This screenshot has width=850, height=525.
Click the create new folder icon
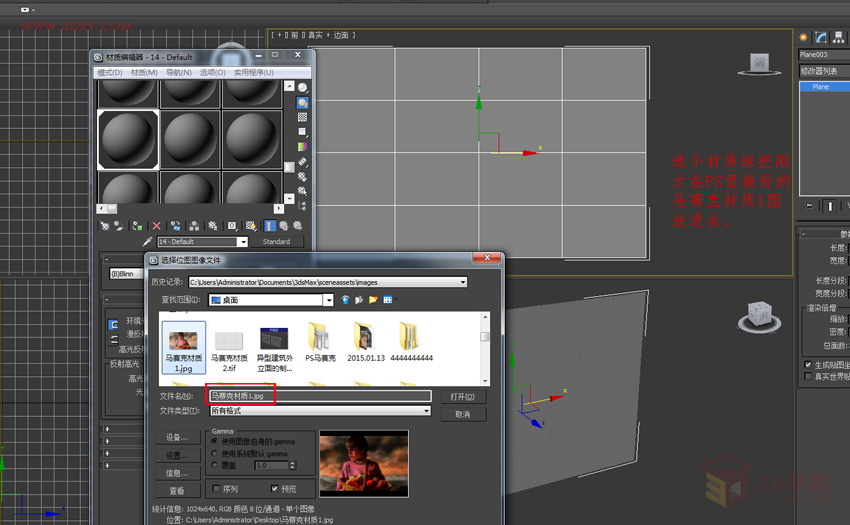pos(373,299)
